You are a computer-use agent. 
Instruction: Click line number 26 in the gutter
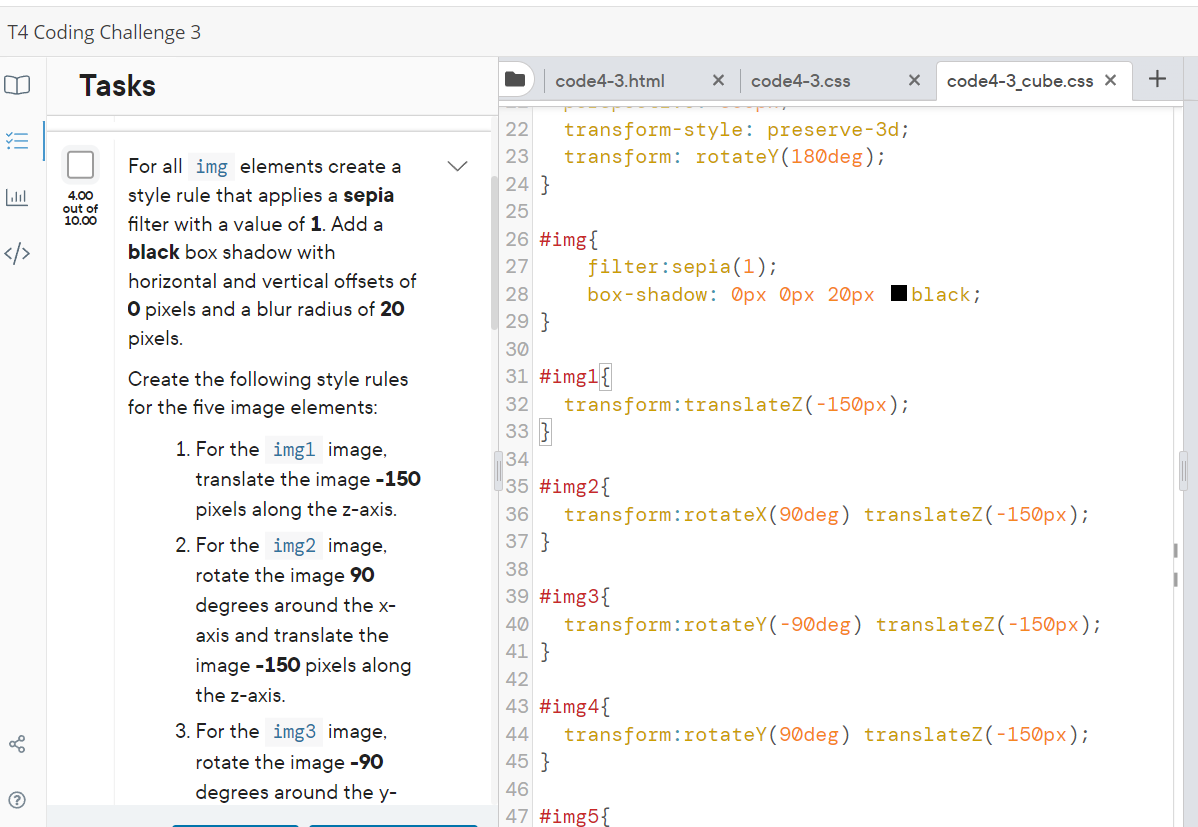(516, 239)
